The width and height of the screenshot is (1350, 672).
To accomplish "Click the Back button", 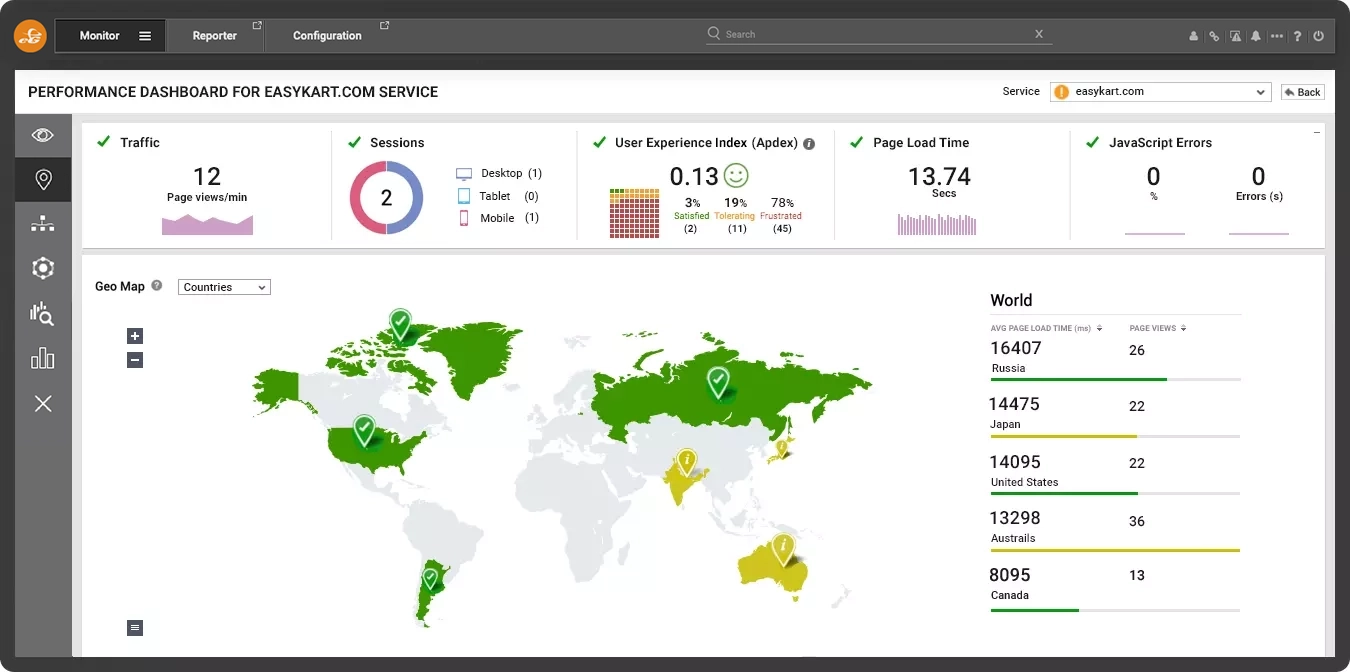I will (1303, 92).
